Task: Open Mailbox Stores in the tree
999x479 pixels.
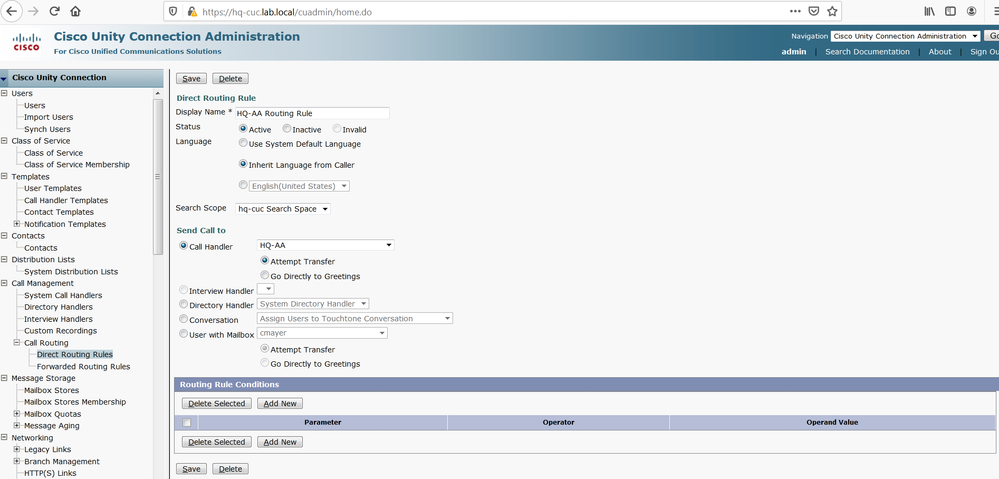Action: (x=52, y=390)
